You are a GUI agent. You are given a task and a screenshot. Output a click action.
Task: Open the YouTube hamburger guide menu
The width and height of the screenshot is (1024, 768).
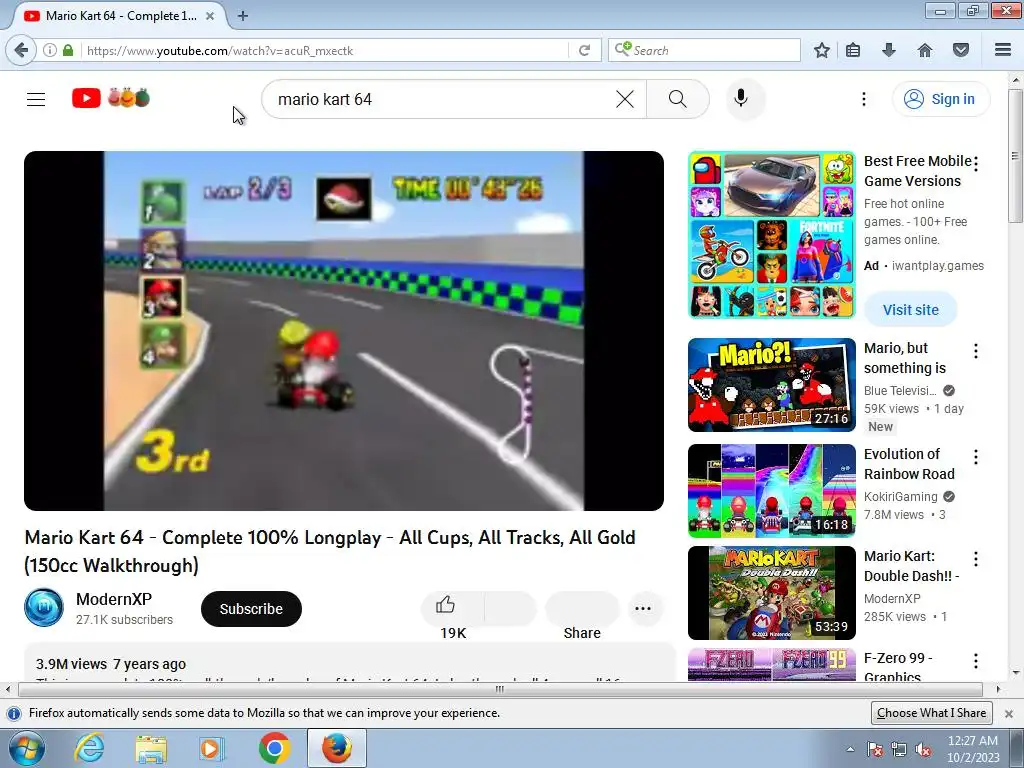(x=36, y=99)
